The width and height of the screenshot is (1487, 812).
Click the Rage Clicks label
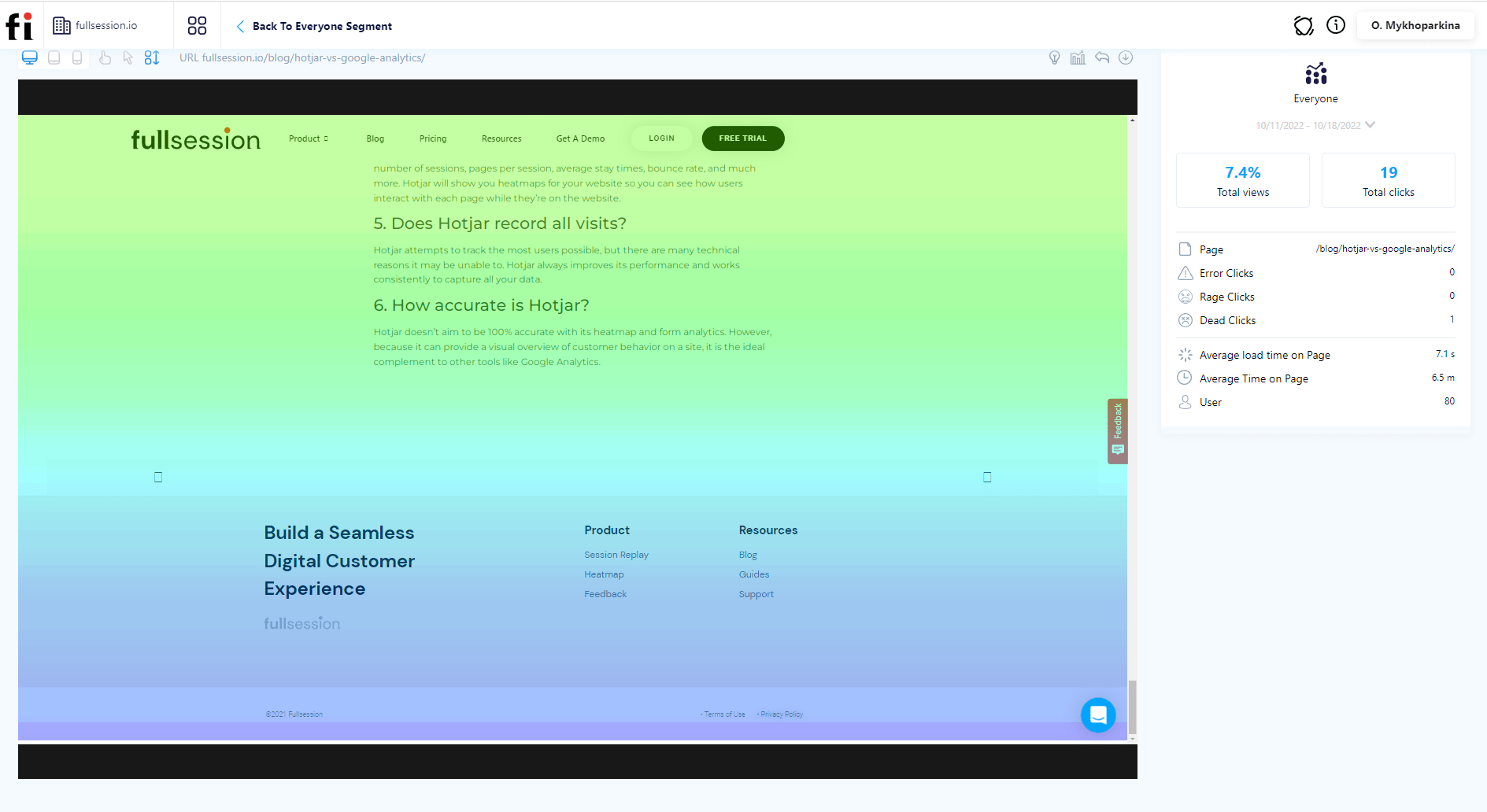(1226, 297)
